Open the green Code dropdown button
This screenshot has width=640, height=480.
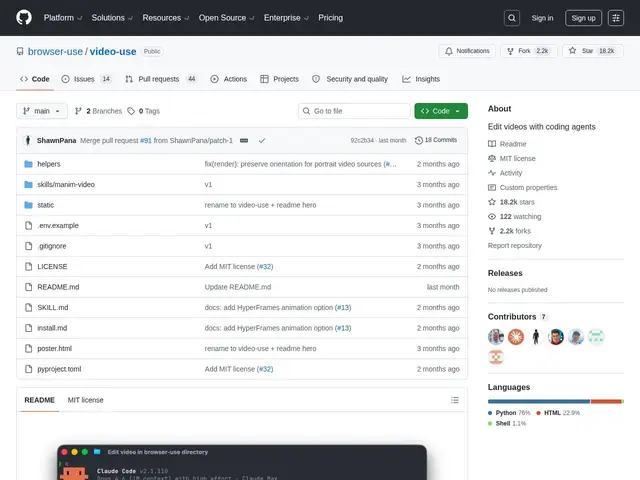(441, 111)
